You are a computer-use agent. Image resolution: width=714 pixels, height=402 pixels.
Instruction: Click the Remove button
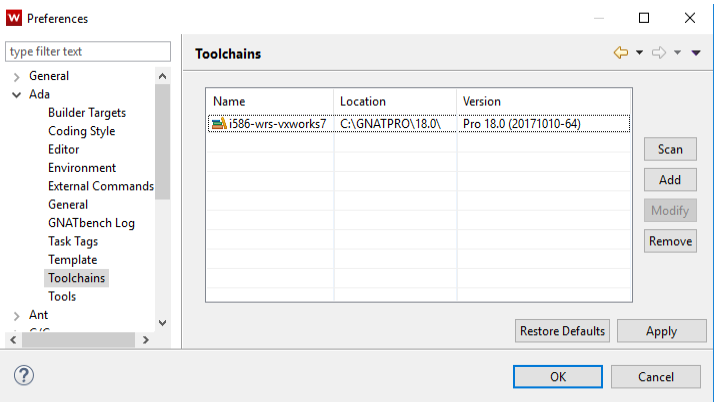670,241
